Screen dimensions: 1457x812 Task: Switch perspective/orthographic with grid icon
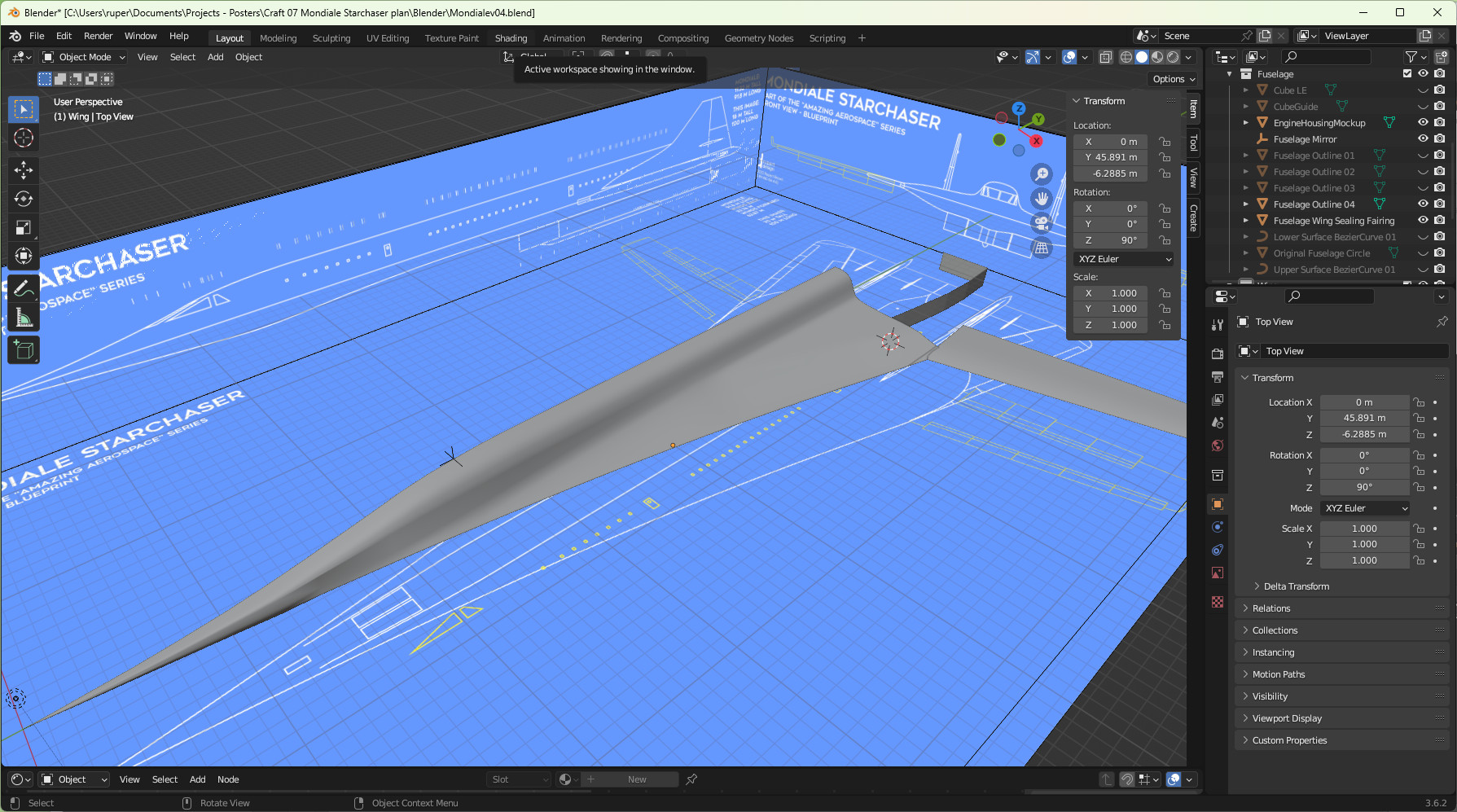[x=1042, y=248]
